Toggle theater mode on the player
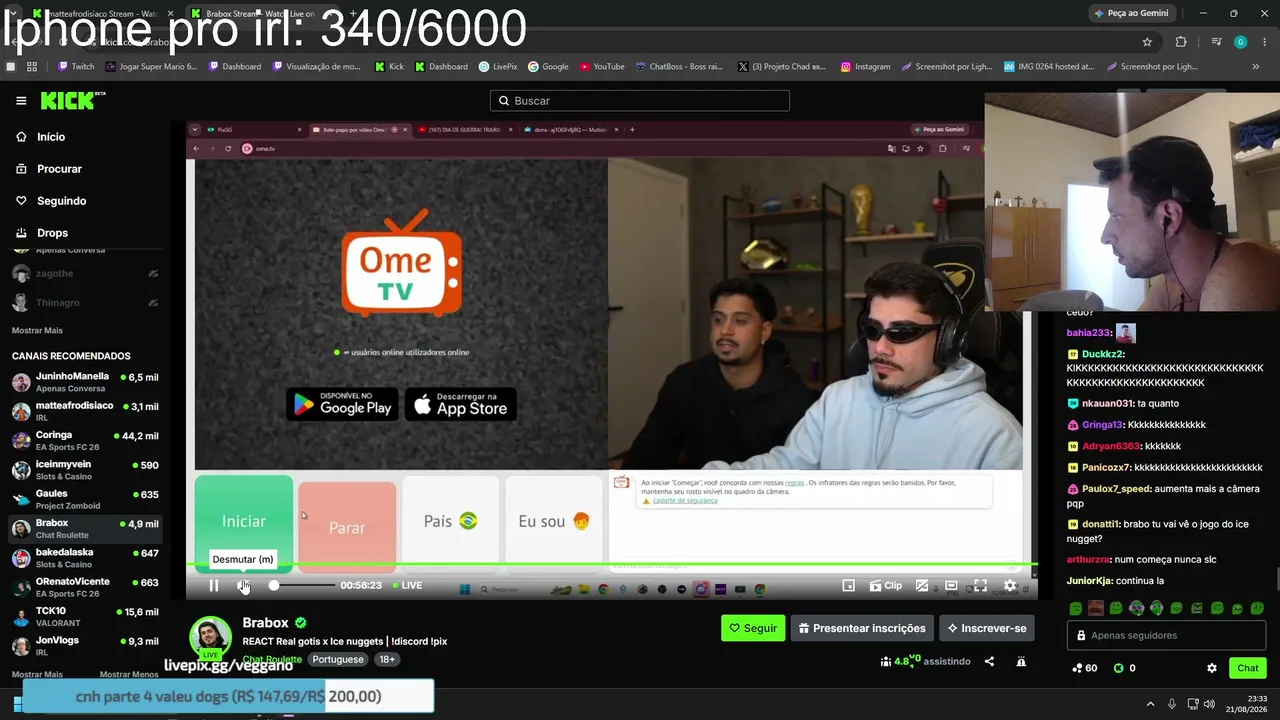 click(x=951, y=586)
